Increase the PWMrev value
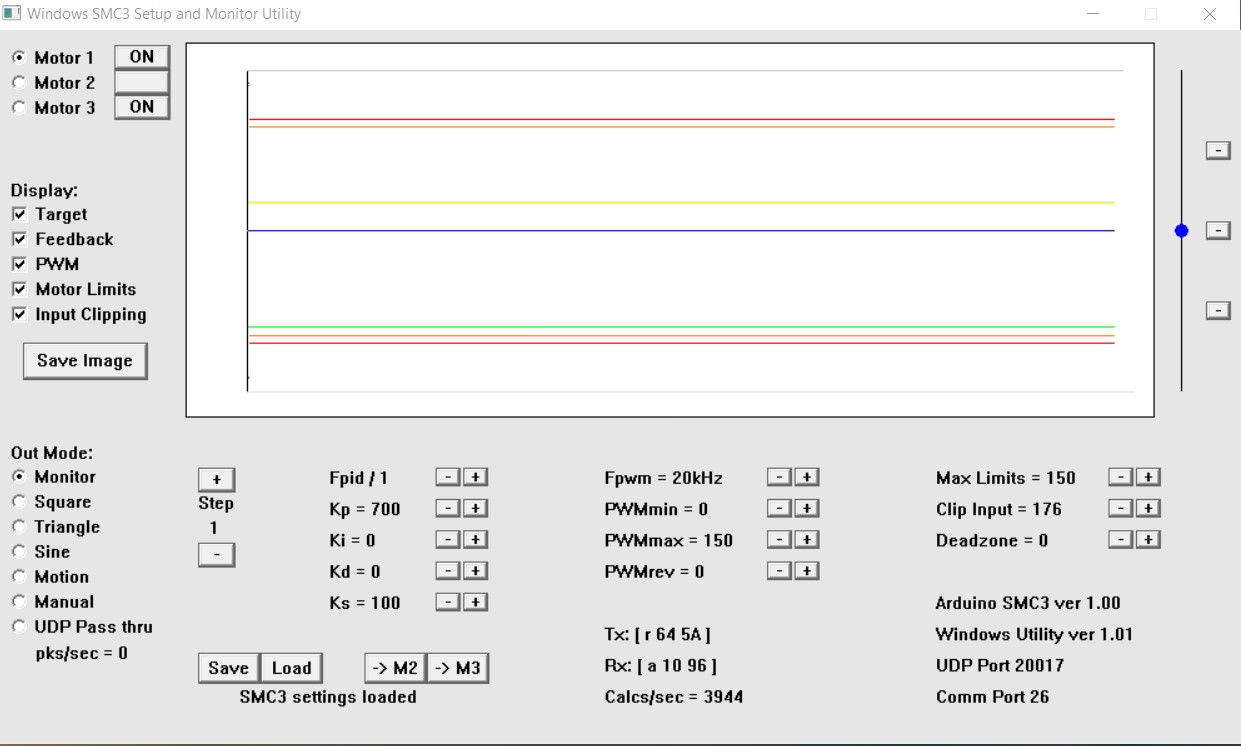The width and height of the screenshot is (1241, 746). point(806,571)
